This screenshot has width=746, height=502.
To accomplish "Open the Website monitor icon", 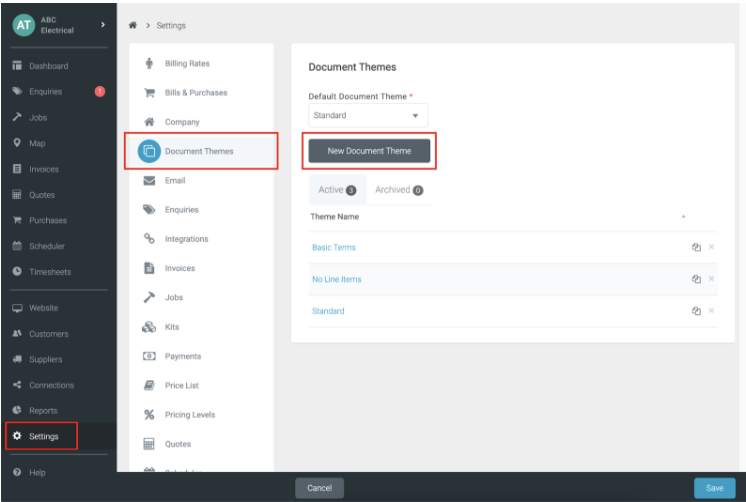I will click(x=17, y=308).
